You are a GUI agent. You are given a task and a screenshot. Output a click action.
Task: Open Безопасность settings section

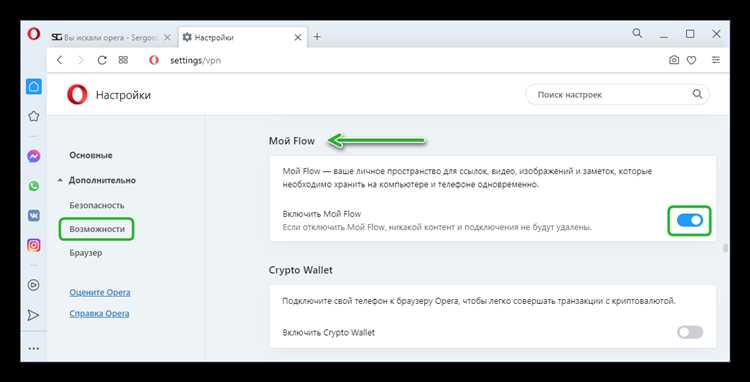pyautogui.click(x=97, y=205)
